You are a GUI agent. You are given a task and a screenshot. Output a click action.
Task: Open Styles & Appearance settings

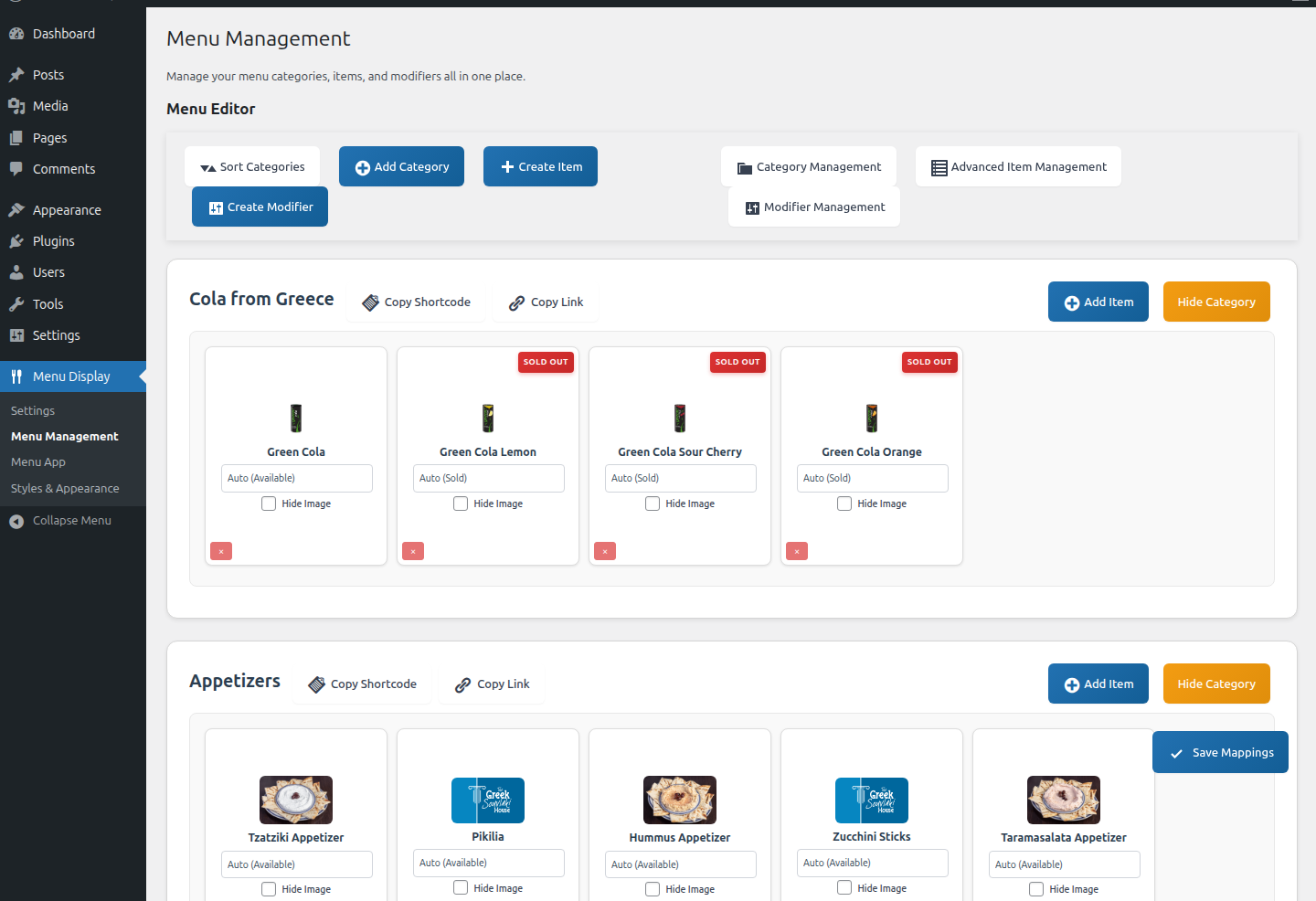click(64, 487)
